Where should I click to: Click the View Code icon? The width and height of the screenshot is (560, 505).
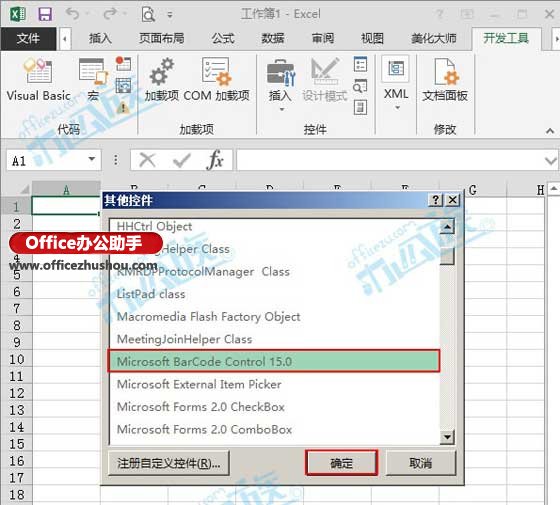point(360,86)
